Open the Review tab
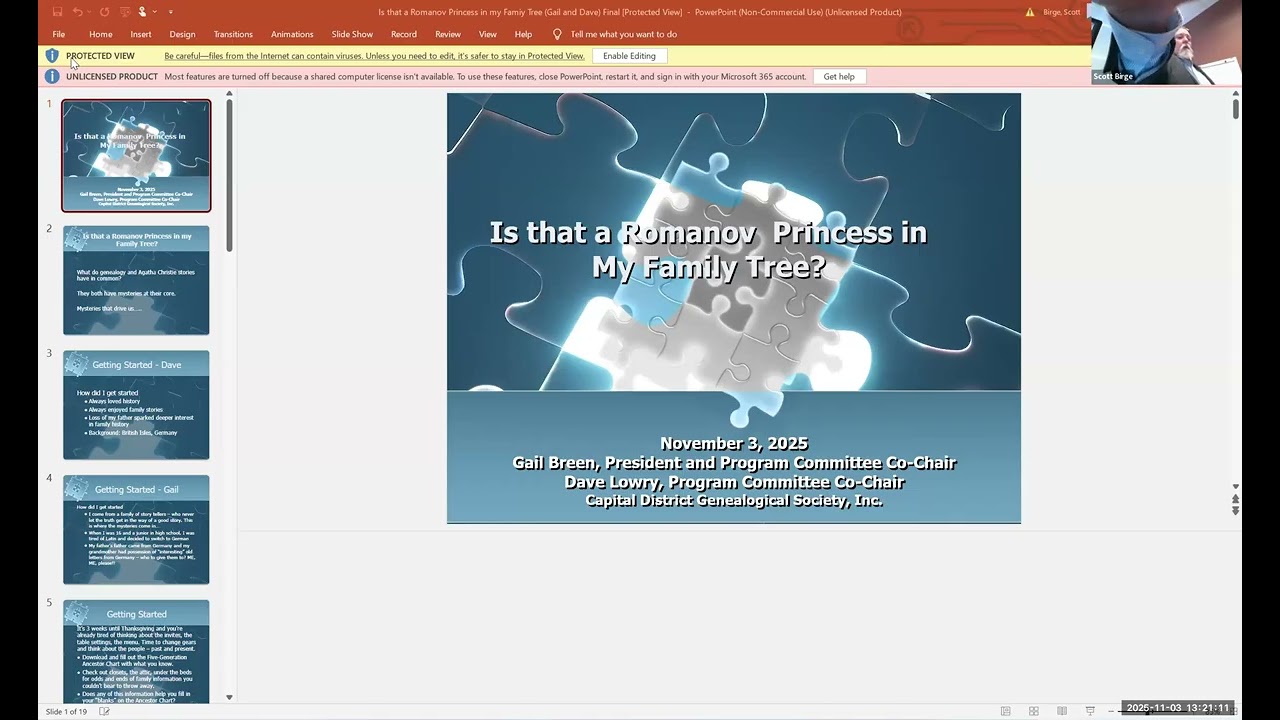1280x720 pixels. click(x=448, y=34)
